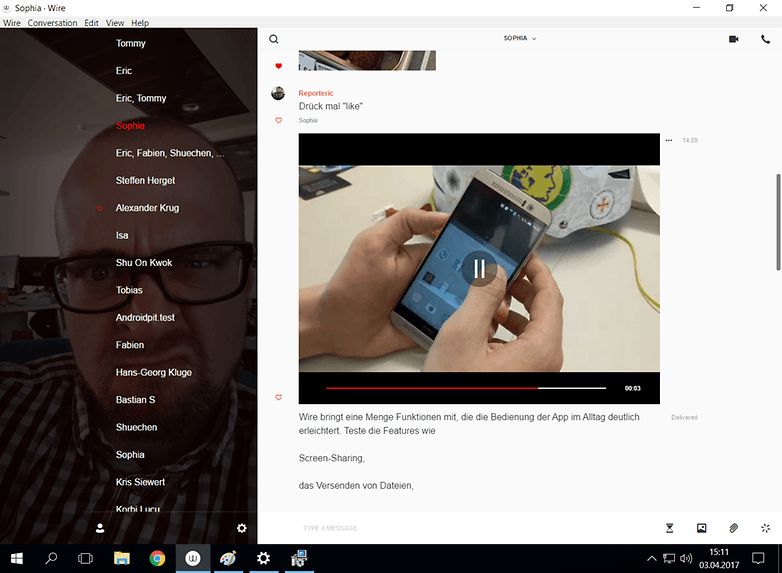
Task: Click Reporteric's avatar in the chat
Action: pos(278,93)
